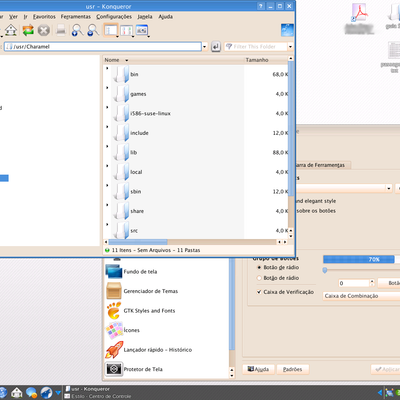This screenshot has width=400, height=400.
Task: Click the house icon in taskbar
Action: [17, 393]
